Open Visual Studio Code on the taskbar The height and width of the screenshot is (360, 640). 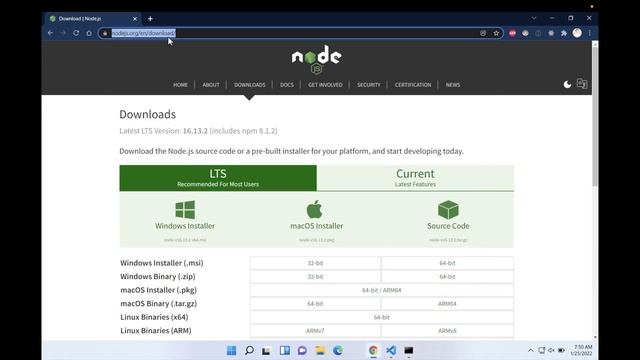pos(391,350)
